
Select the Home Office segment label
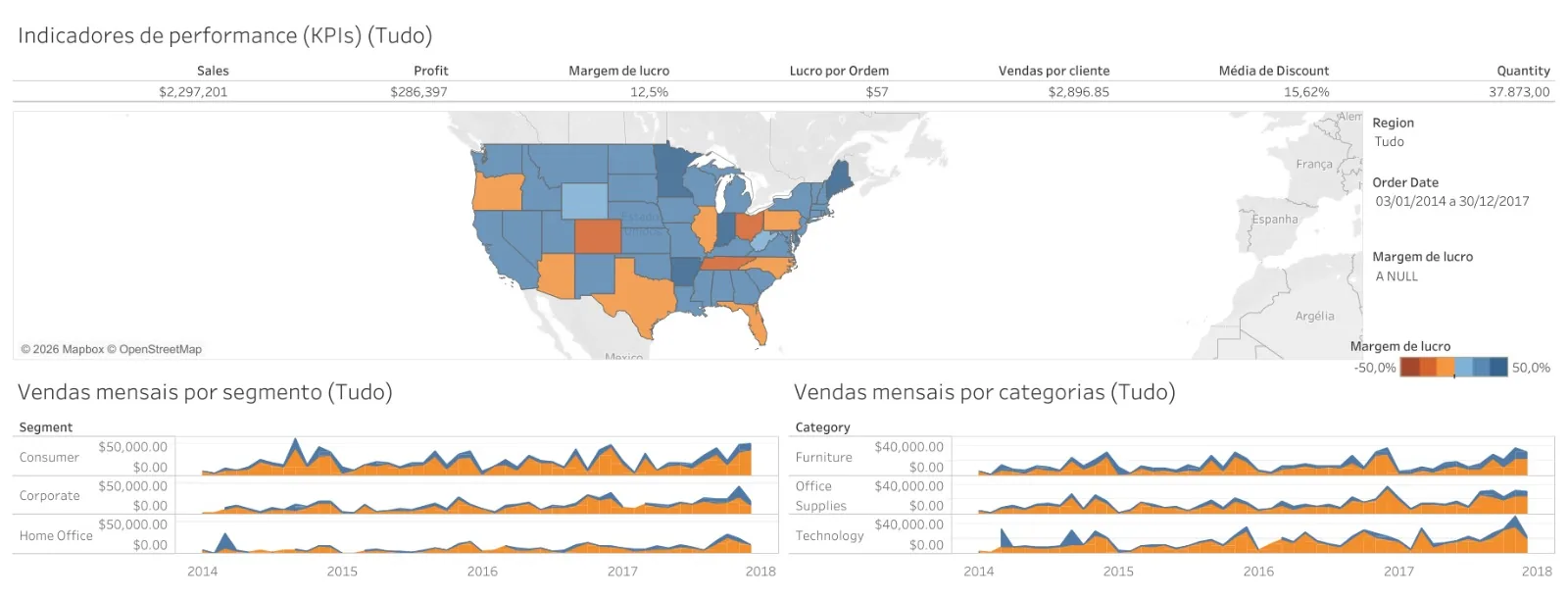[56, 535]
